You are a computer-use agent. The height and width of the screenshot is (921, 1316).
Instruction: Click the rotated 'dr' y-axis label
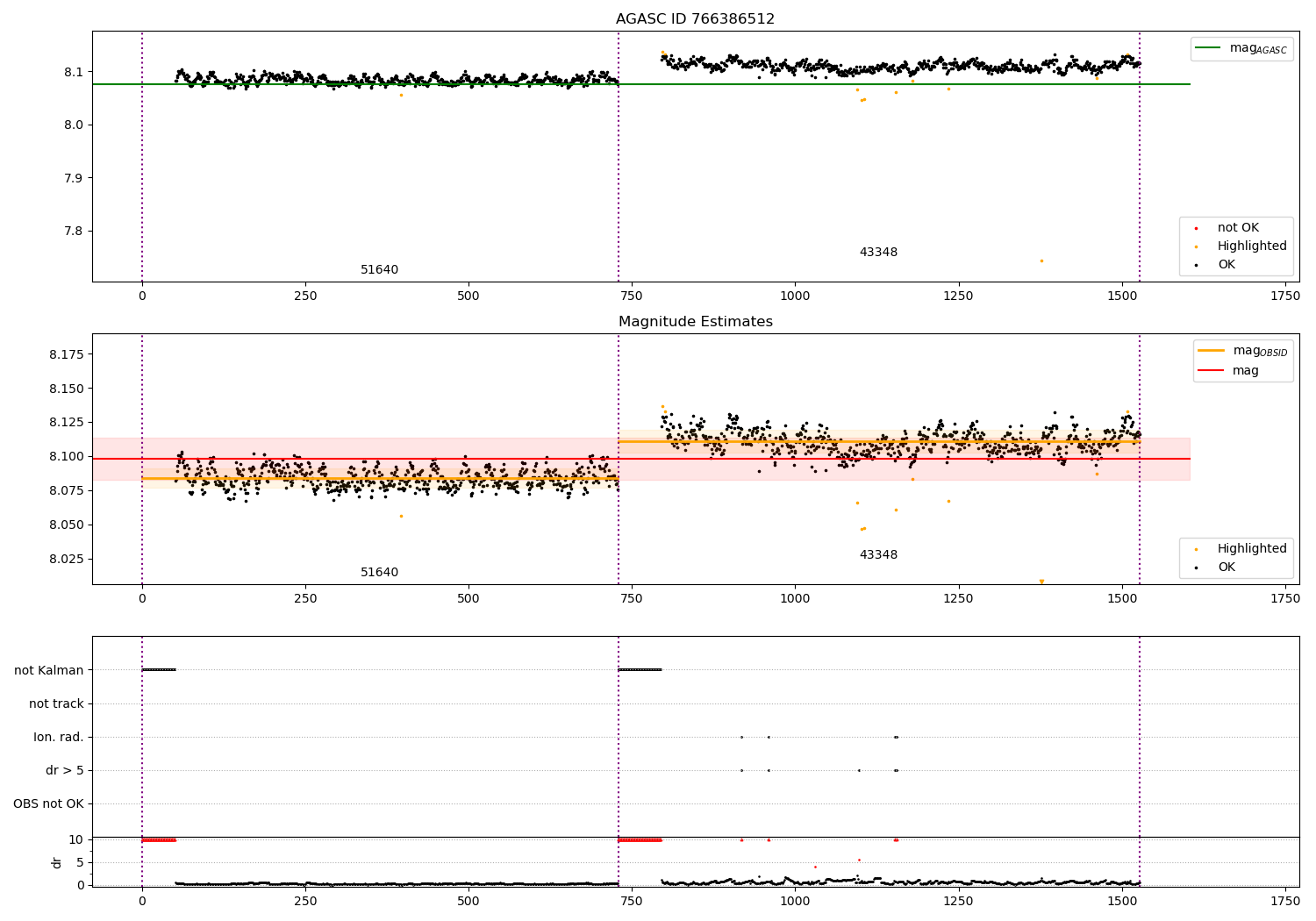tap(57, 862)
